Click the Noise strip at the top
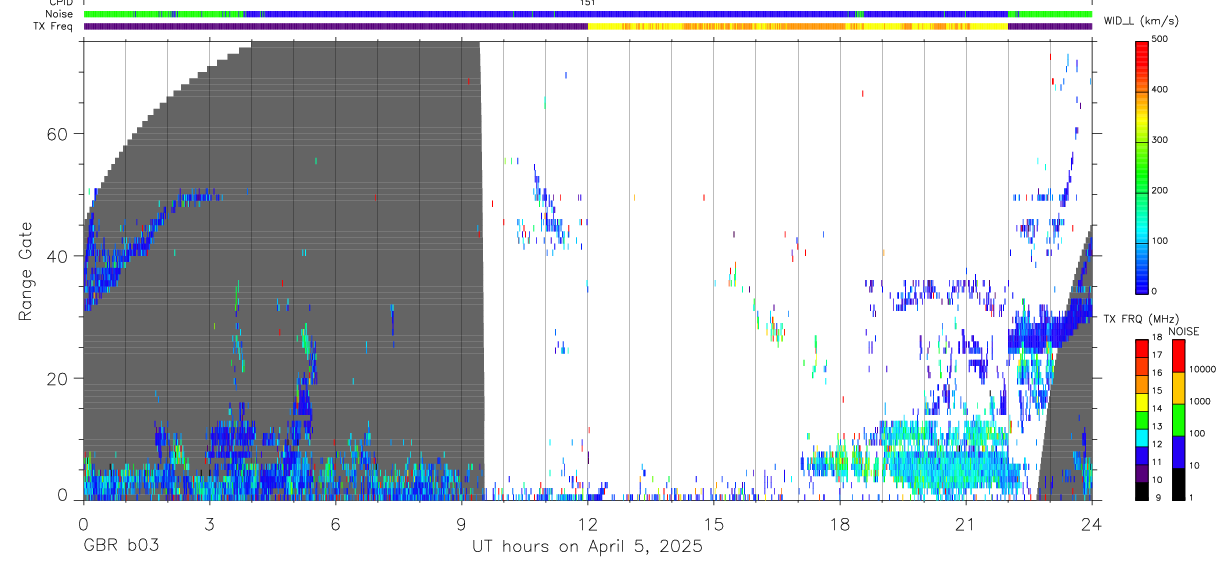 588,14
